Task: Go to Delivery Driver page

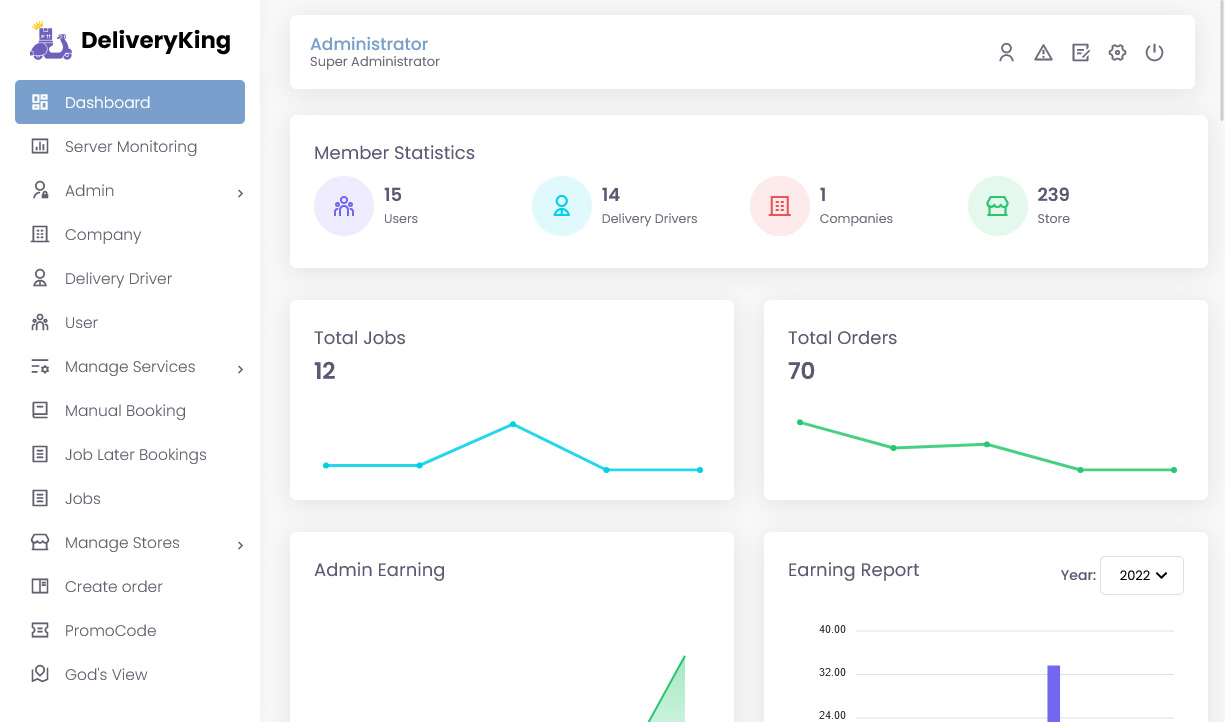Action: 118,279
